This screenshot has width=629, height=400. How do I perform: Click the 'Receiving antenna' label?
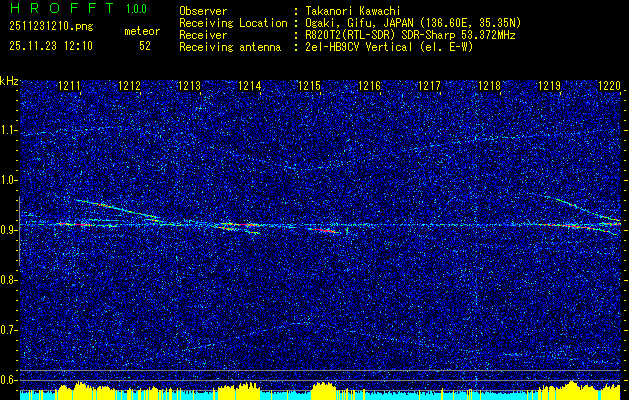[x=230, y=47]
